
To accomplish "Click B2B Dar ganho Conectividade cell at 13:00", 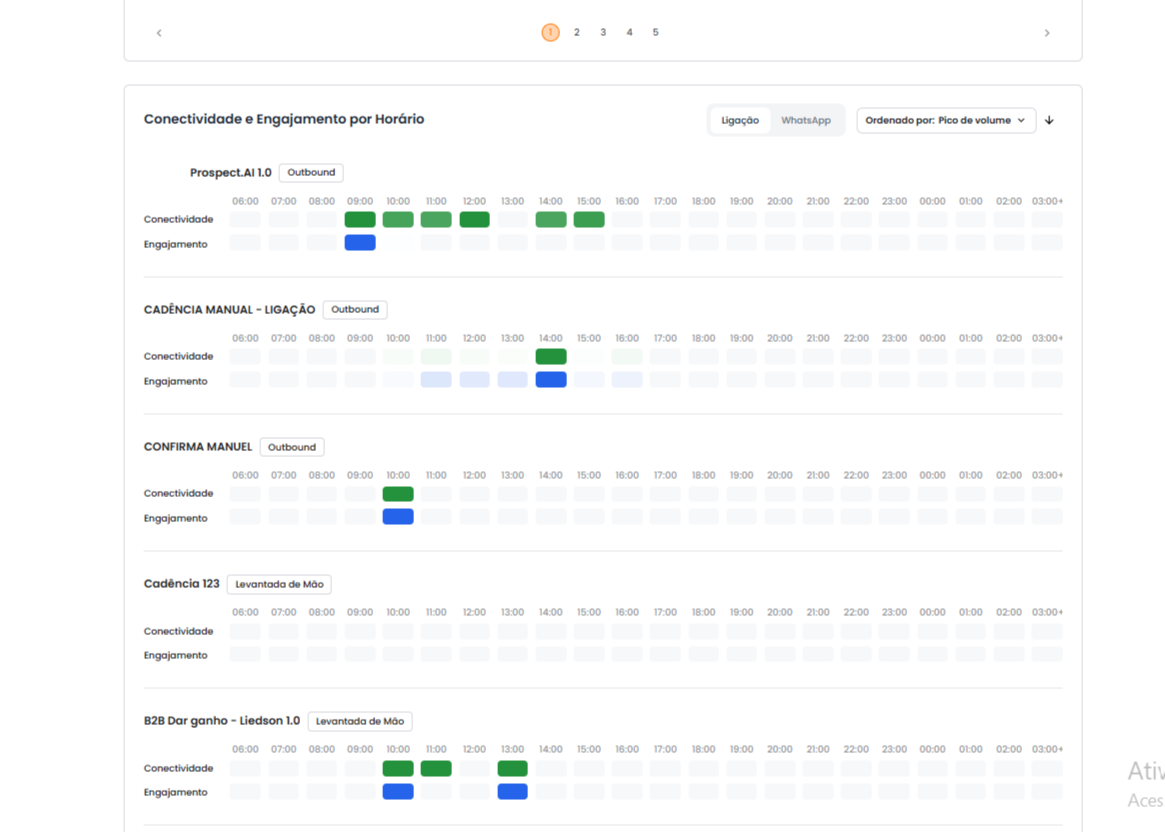I will pos(513,768).
